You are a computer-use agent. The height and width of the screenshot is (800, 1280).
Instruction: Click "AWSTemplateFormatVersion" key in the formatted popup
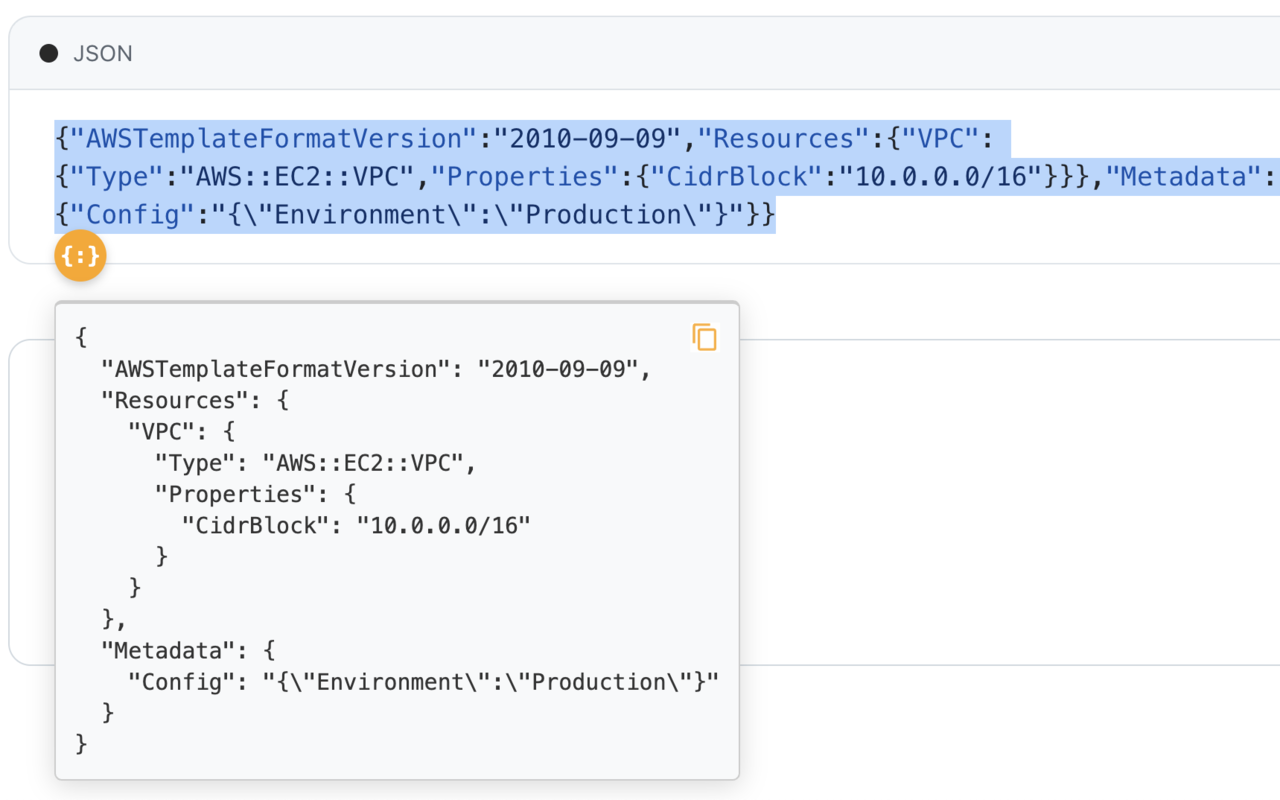pos(276,369)
